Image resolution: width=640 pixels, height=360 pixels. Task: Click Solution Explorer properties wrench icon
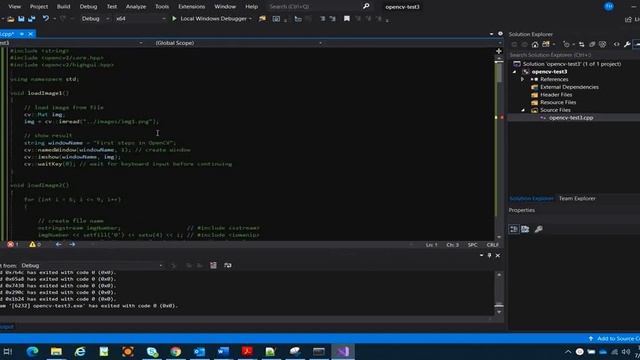pyautogui.click(x=627, y=44)
